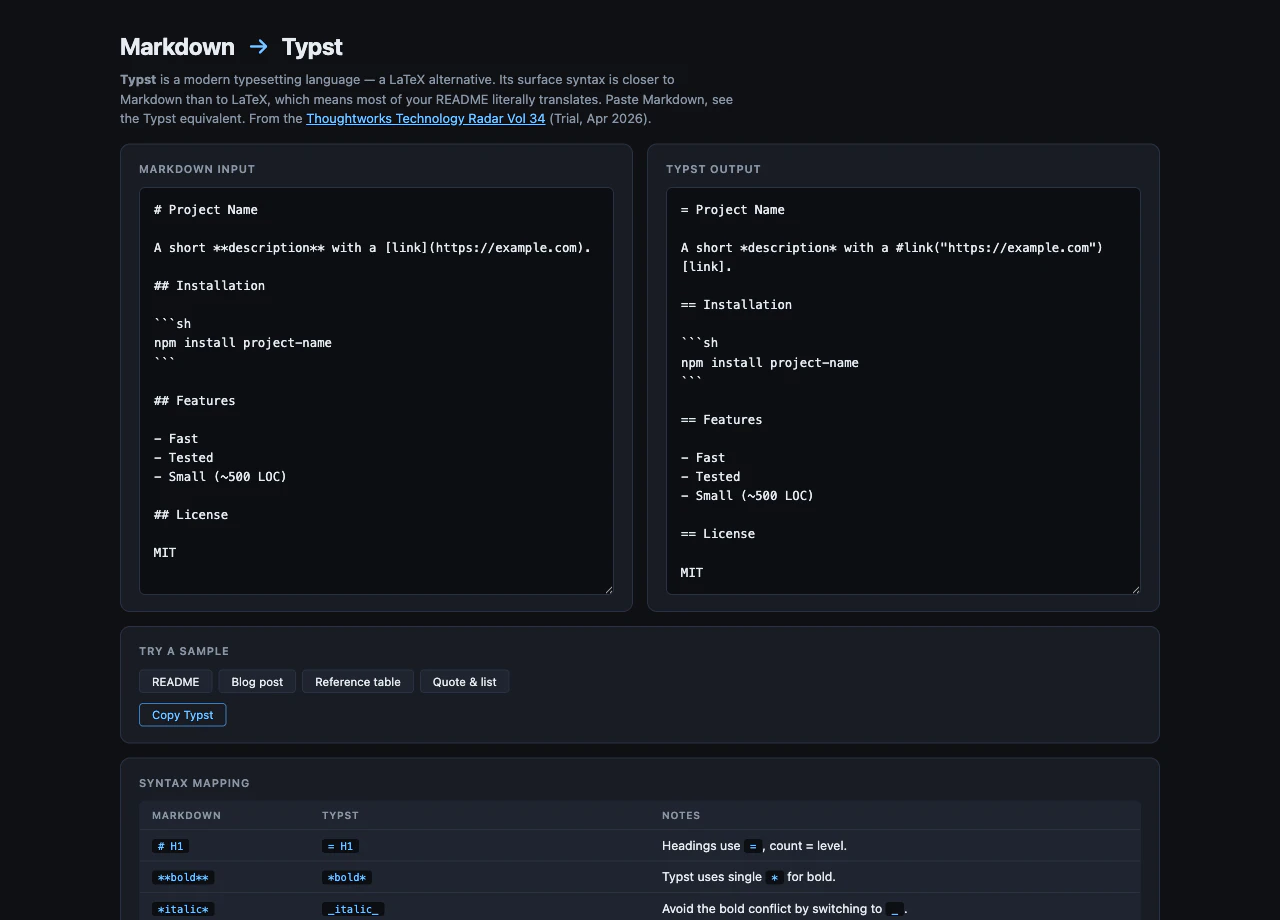The width and height of the screenshot is (1280, 920).
Task: Click the note about avoiding the bold conflict
Action: pos(785,910)
